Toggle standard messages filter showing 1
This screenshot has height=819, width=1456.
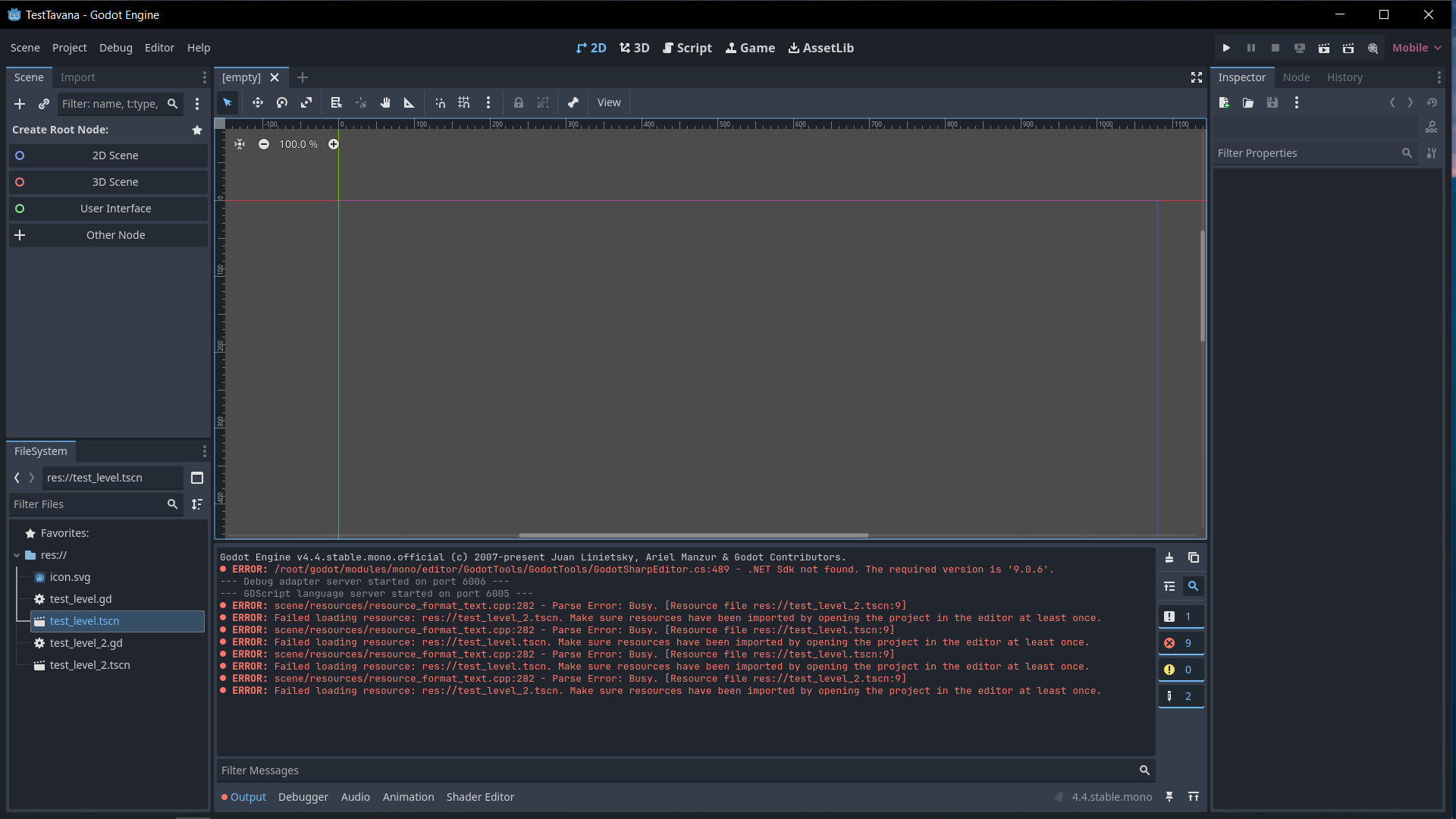coord(1181,617)
